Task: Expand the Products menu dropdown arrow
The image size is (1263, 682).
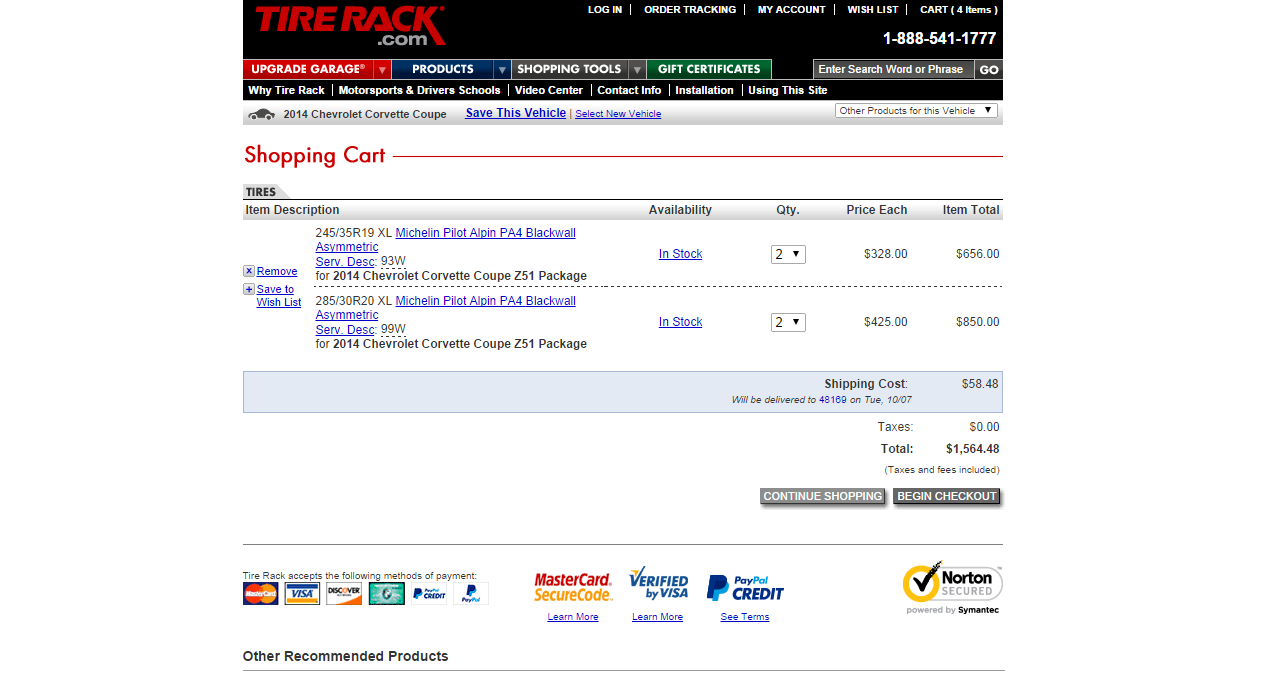Action: click(502, 70)
